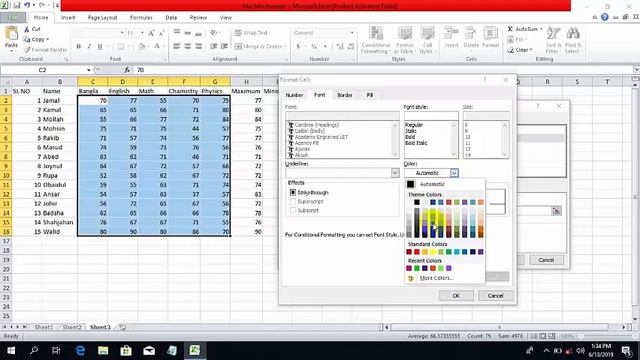Screen dimensions: 640x360
Task: Click the Increase Font Size icon
Action: [x=151, y=33]
